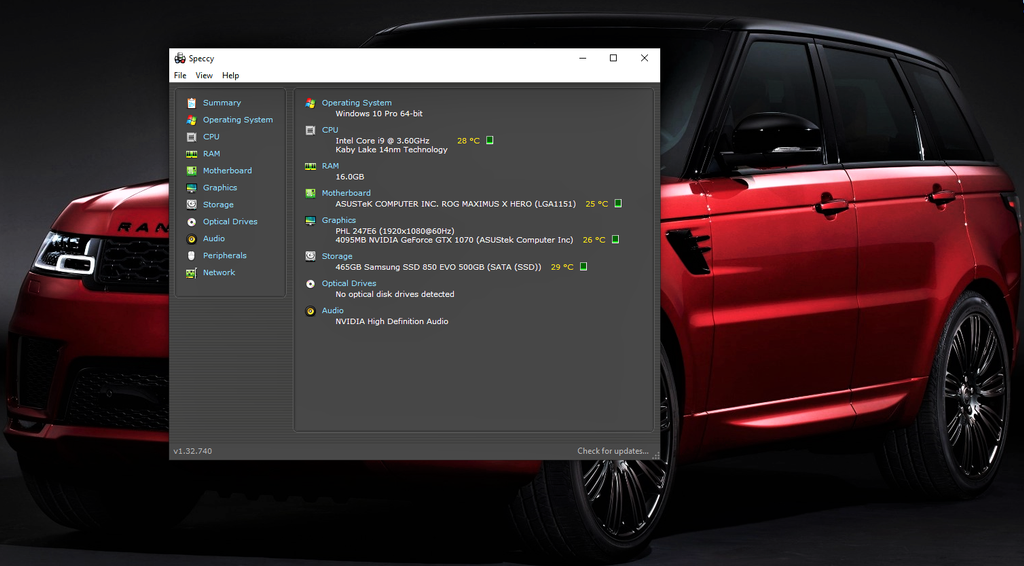Click the CPU heading link in summary
The height and width of the screenshot is (566, 1024).
(330, 130)
